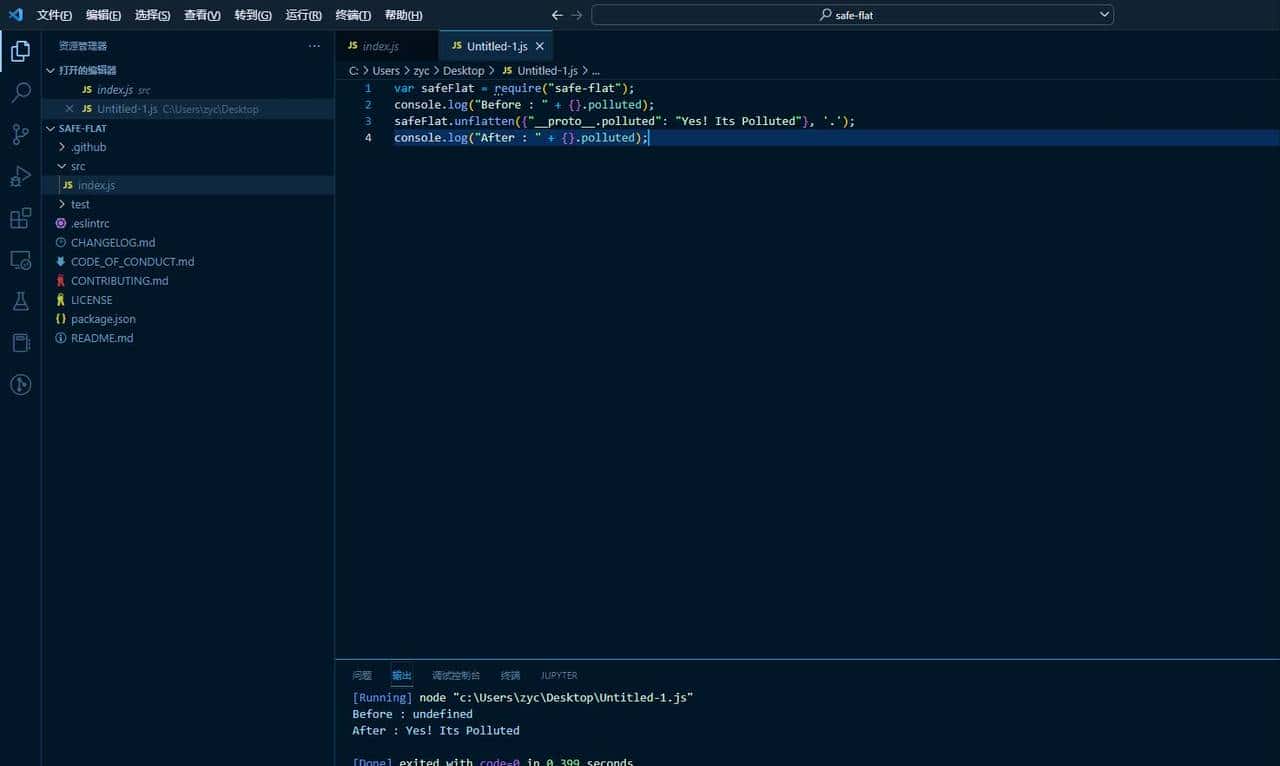
Task: Open Explorer more actions (...) menu
Action: (314, 46)
